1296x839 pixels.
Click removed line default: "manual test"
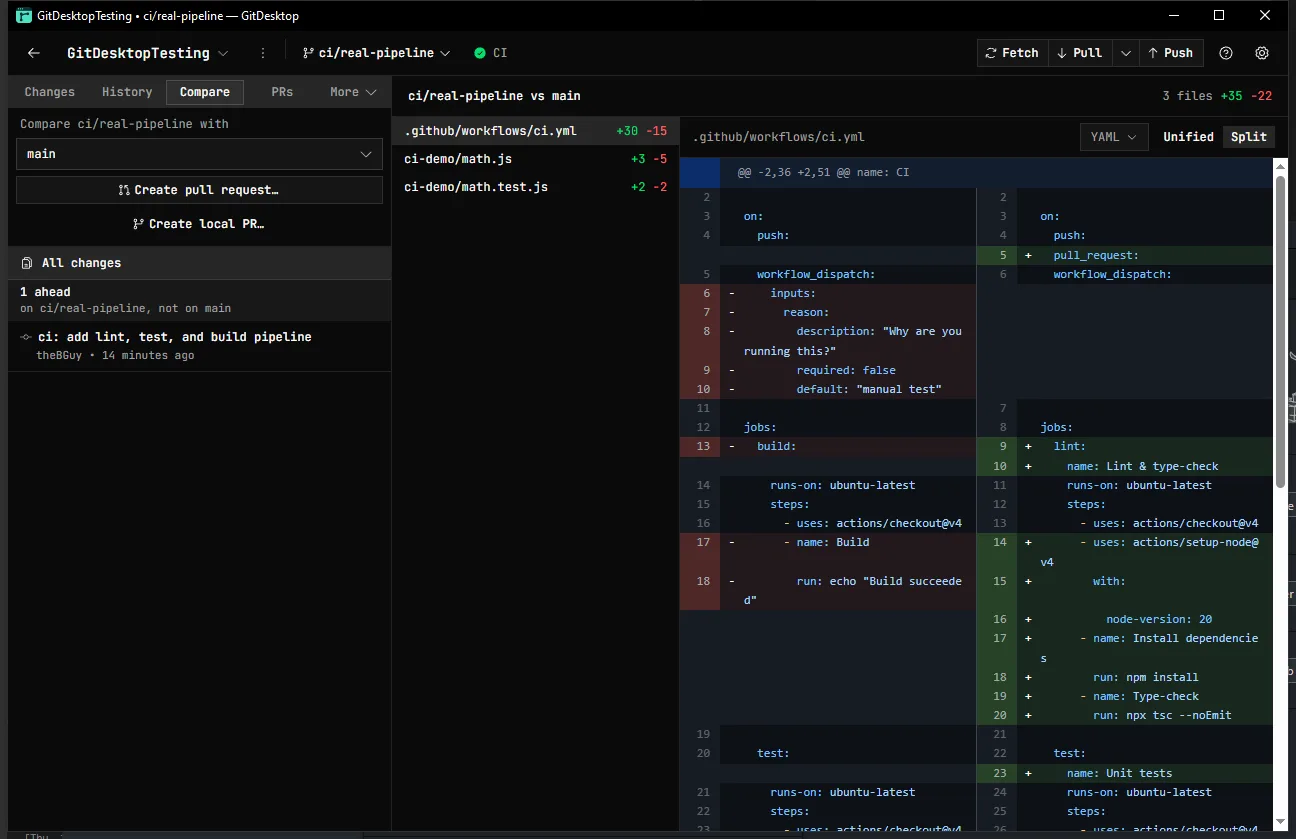coord(827,389)
